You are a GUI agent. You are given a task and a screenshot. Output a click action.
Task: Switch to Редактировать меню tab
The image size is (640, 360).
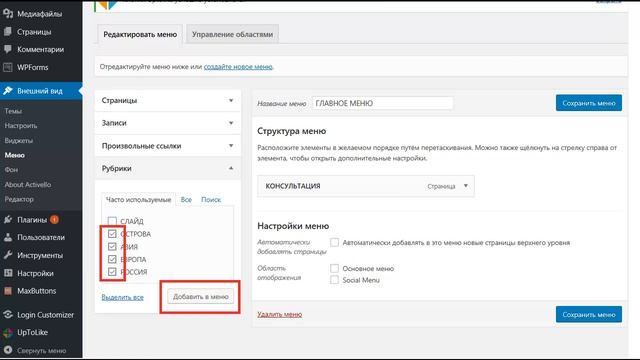(140, 34)
